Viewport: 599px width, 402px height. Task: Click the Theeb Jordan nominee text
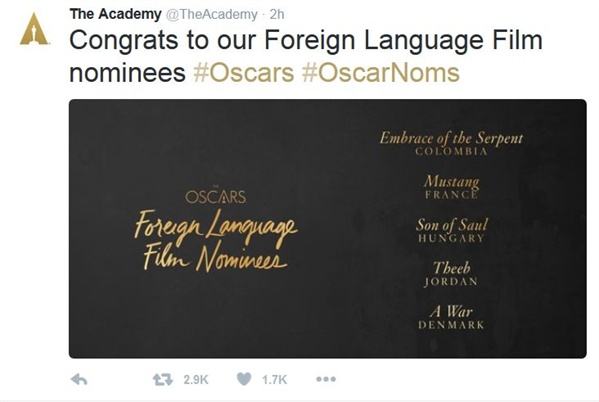[451, 274]
